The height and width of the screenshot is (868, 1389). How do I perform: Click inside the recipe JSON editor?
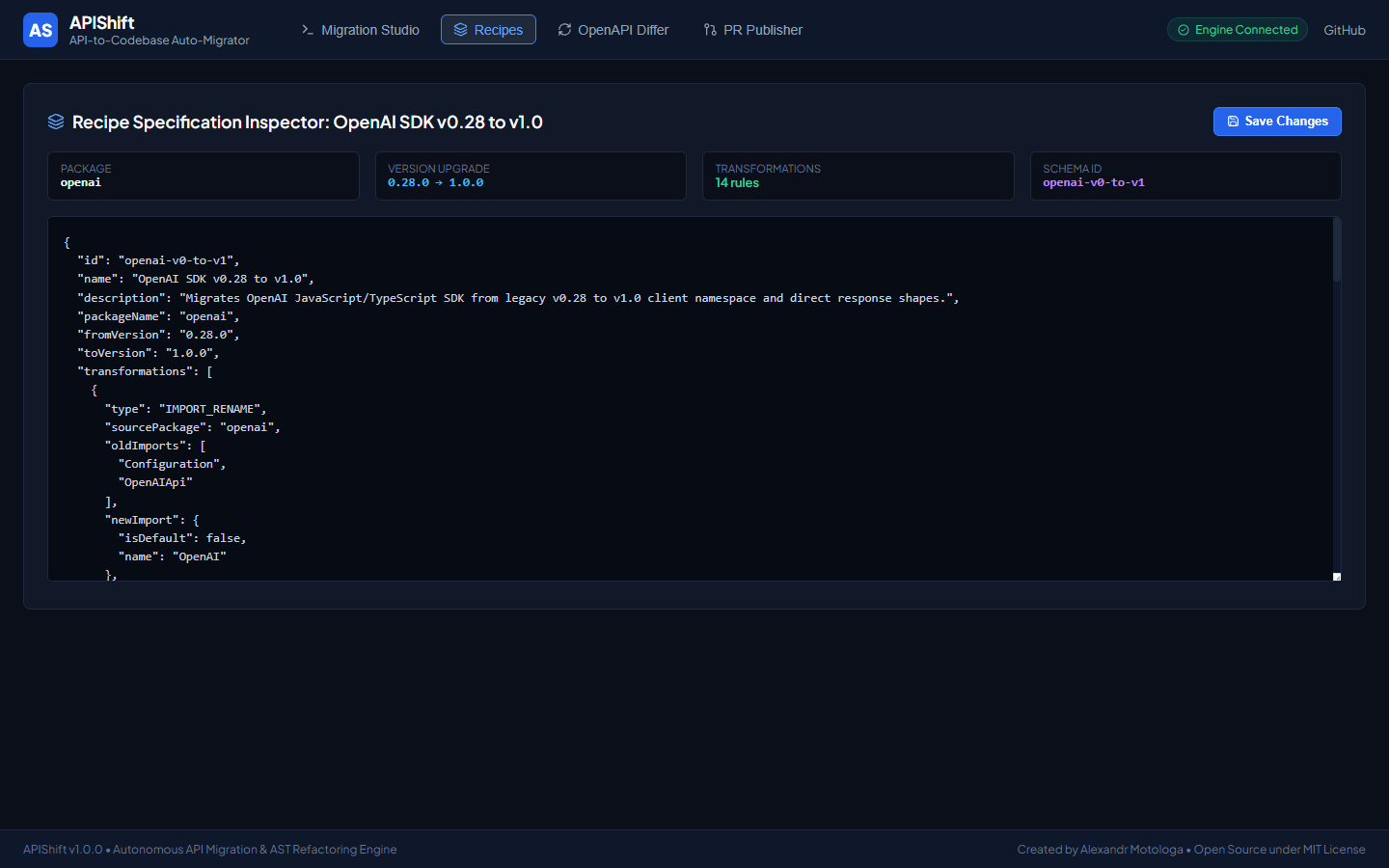coord(691,399)
